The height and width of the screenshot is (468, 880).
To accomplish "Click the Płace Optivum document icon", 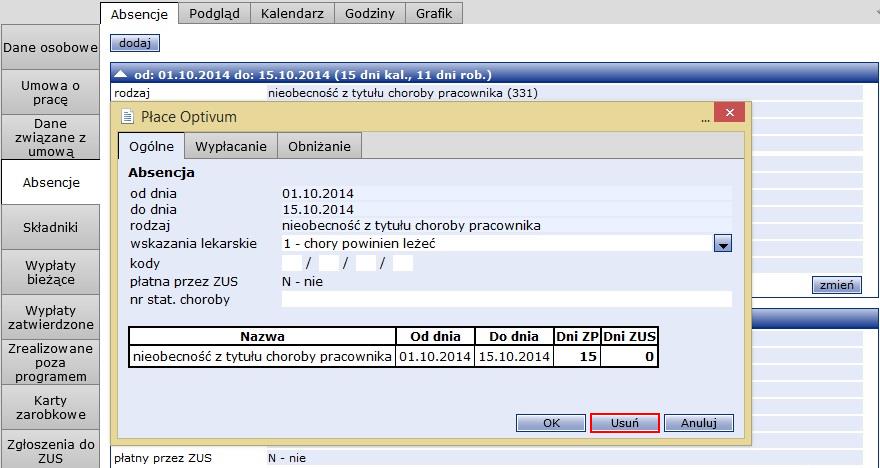I will tap(128, 117).
